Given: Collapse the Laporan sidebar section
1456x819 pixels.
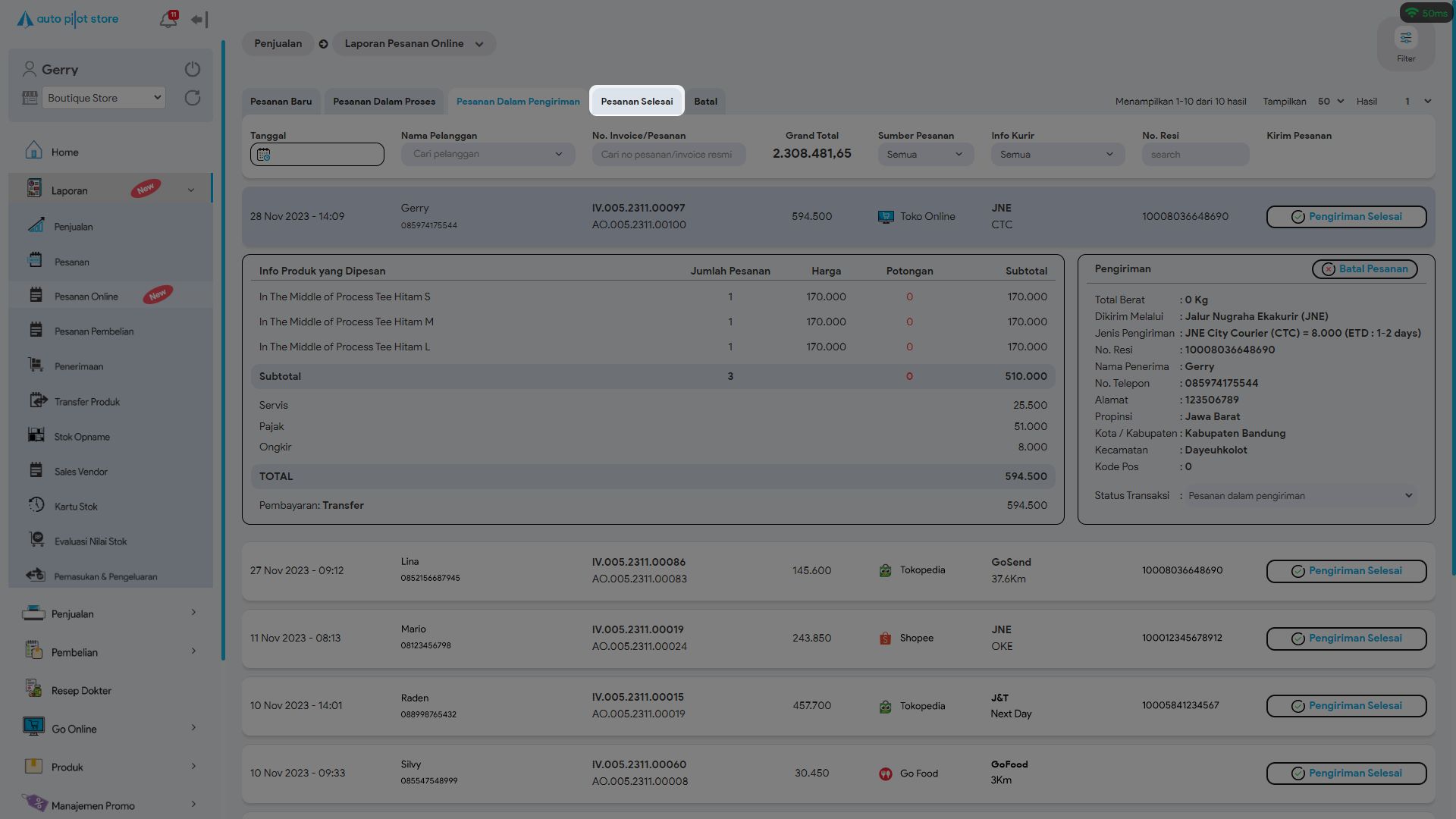Looking at the screenshot, I should point(190,190).
